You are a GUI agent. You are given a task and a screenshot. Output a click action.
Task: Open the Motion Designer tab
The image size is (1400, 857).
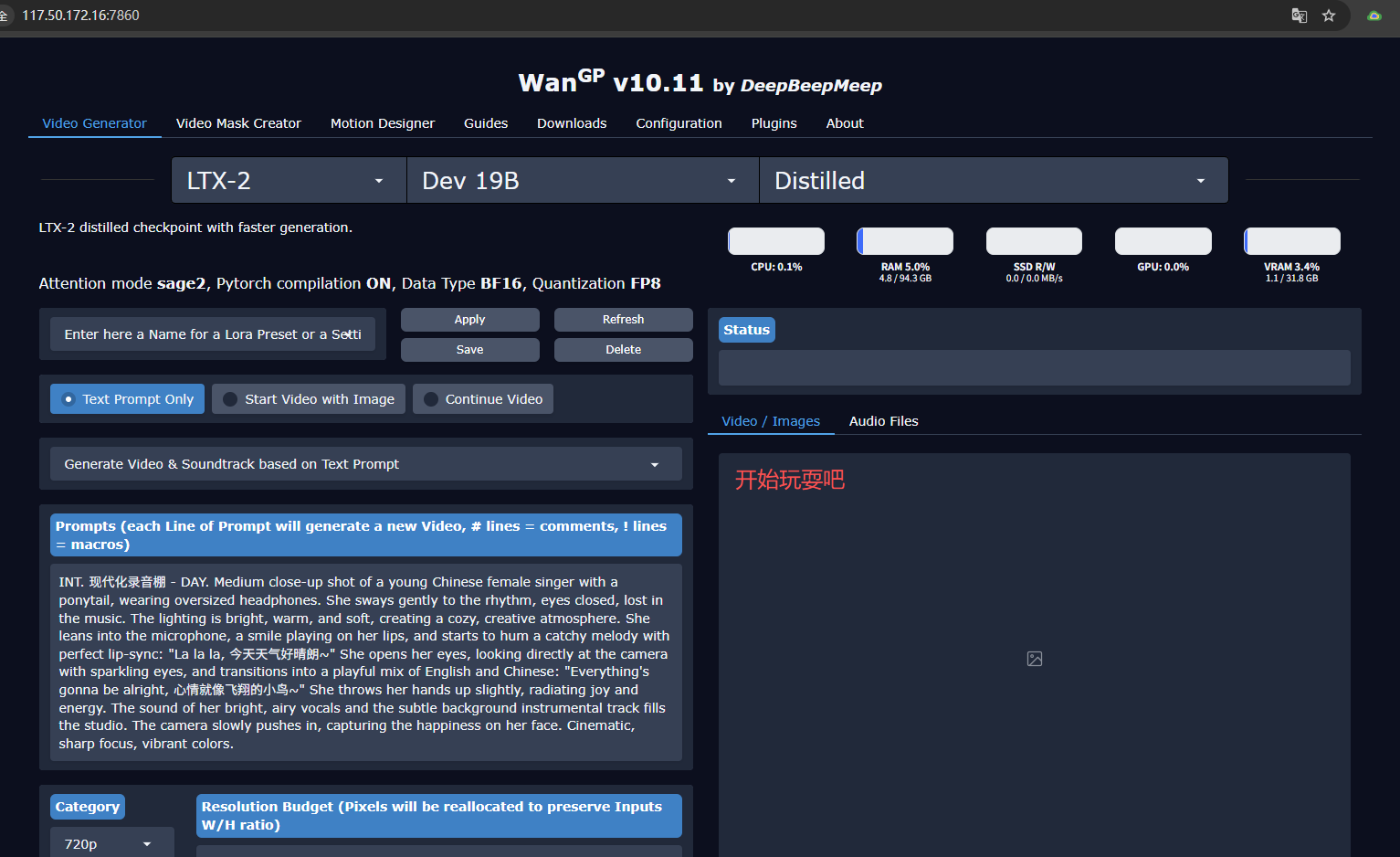coord(383,123)
